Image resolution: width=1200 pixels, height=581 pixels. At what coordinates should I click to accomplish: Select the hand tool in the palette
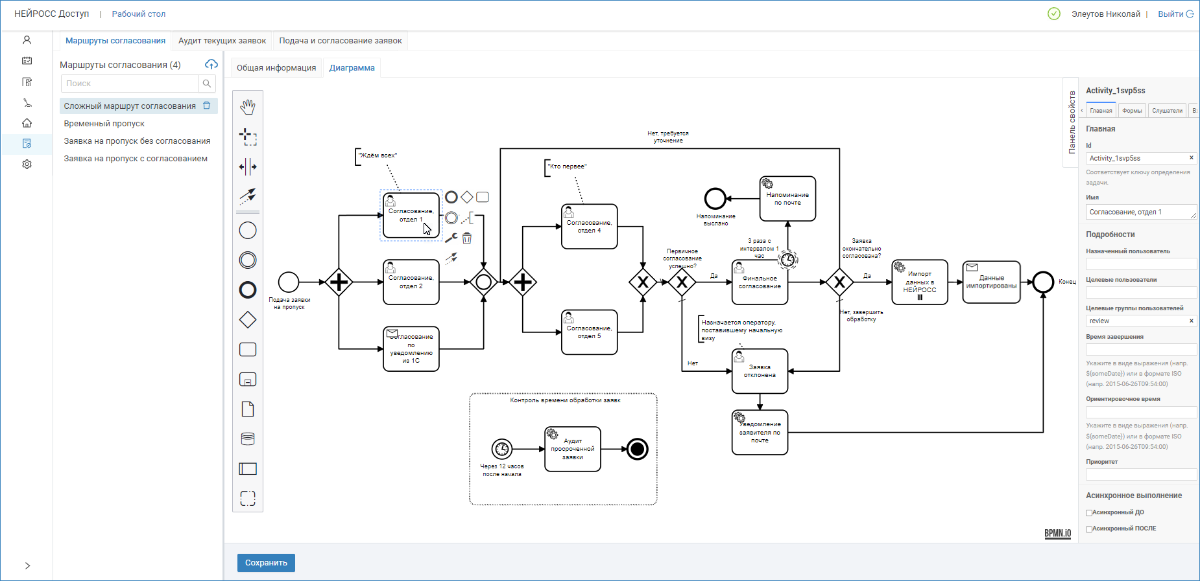click(248, 105)
